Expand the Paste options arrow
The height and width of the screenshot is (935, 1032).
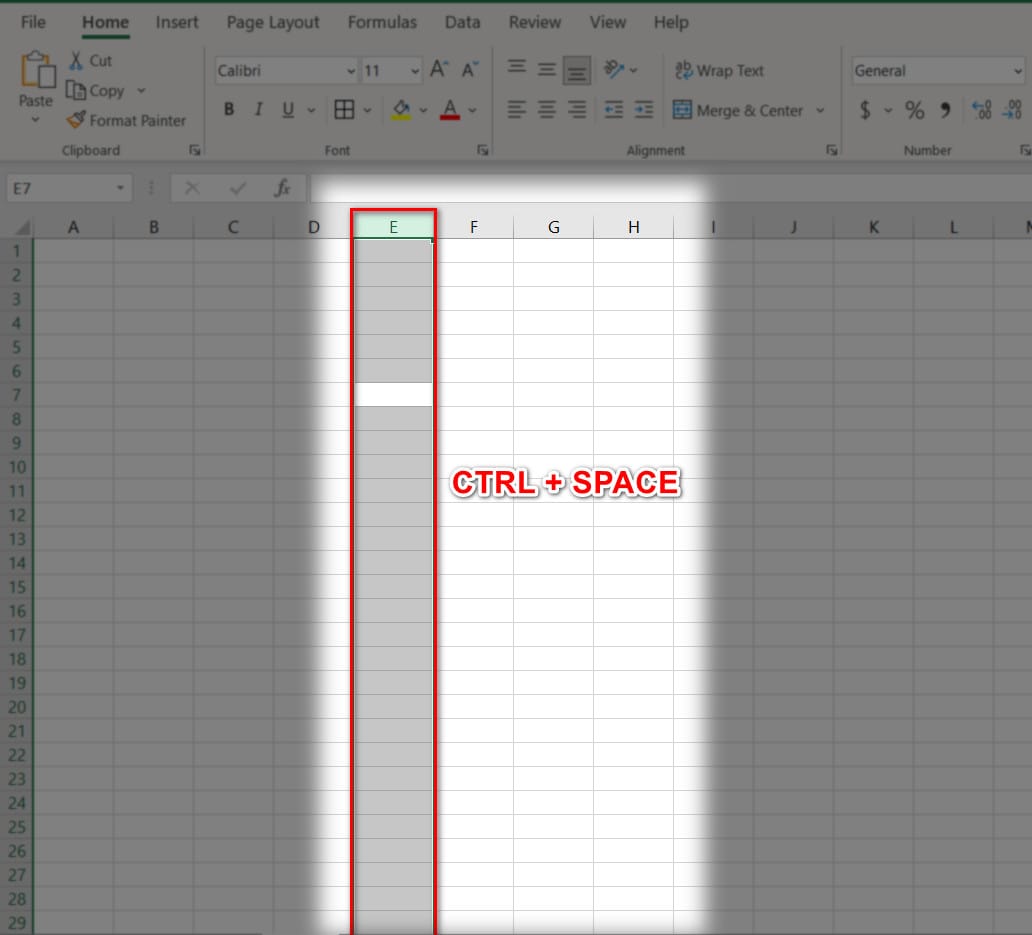(x=36, y=120)
